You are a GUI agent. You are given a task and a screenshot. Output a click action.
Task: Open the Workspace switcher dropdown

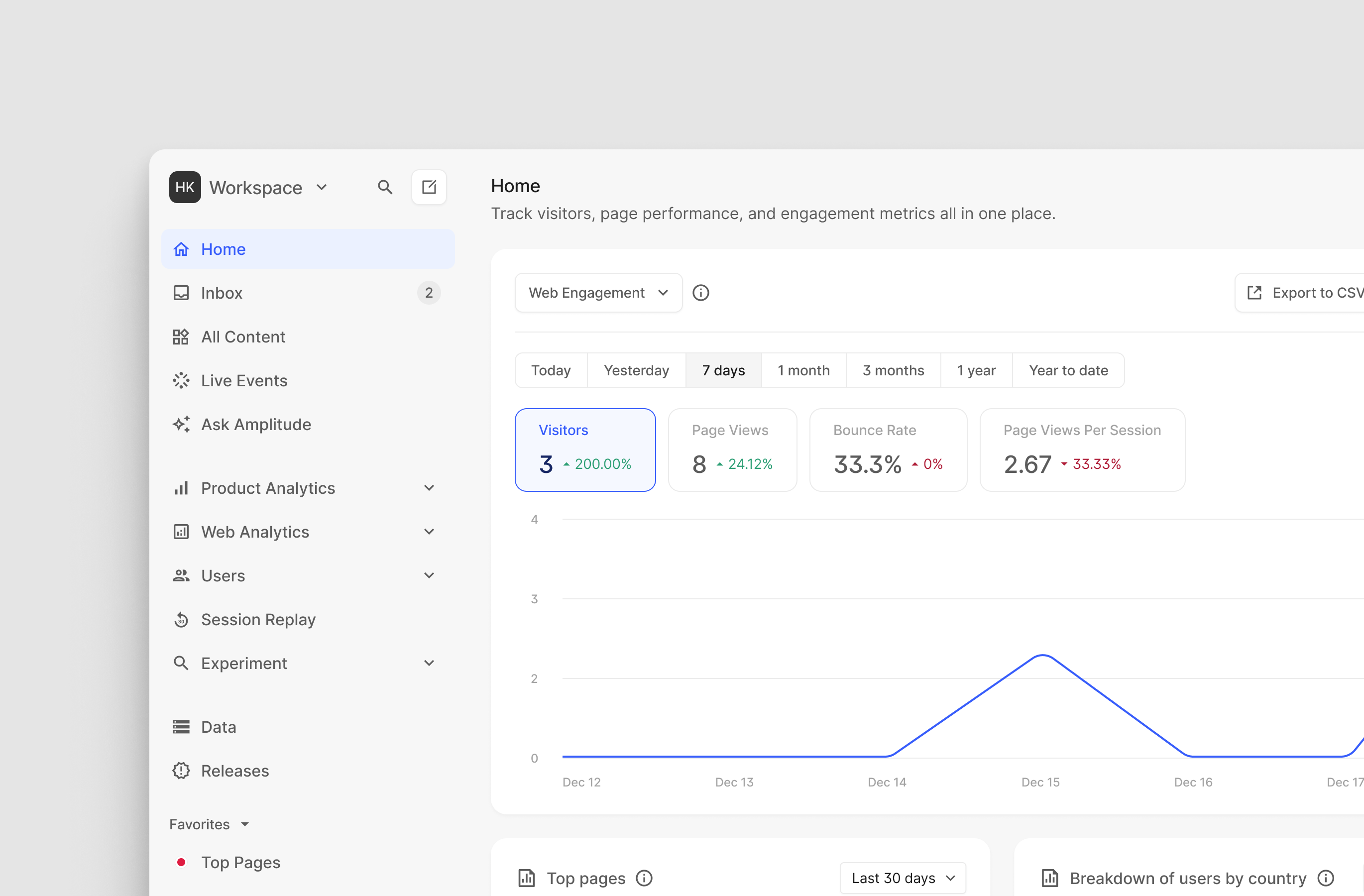point(322,187)
